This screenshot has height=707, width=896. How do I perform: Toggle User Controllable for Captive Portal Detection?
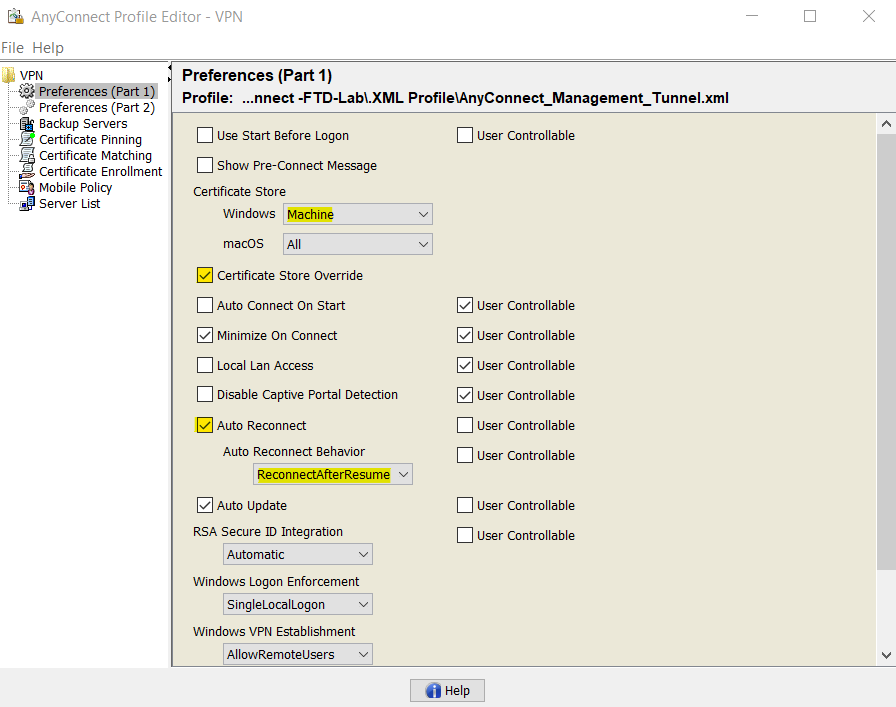tap(465, 395)
